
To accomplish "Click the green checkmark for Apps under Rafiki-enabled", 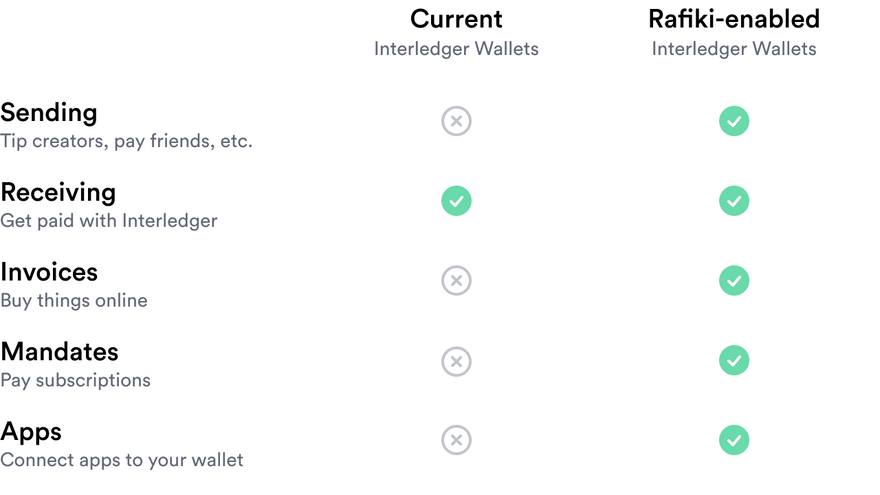I will (734, 440).
